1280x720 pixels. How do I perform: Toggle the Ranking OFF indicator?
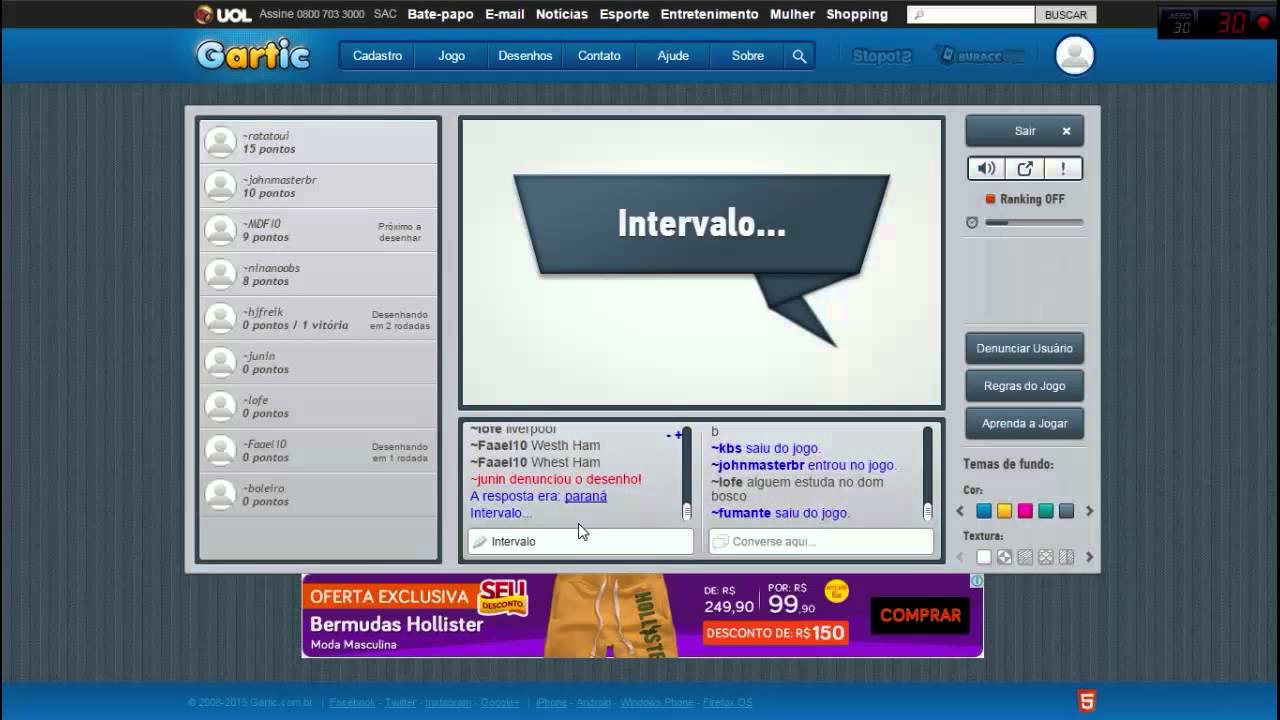(x=1025, y=199)
